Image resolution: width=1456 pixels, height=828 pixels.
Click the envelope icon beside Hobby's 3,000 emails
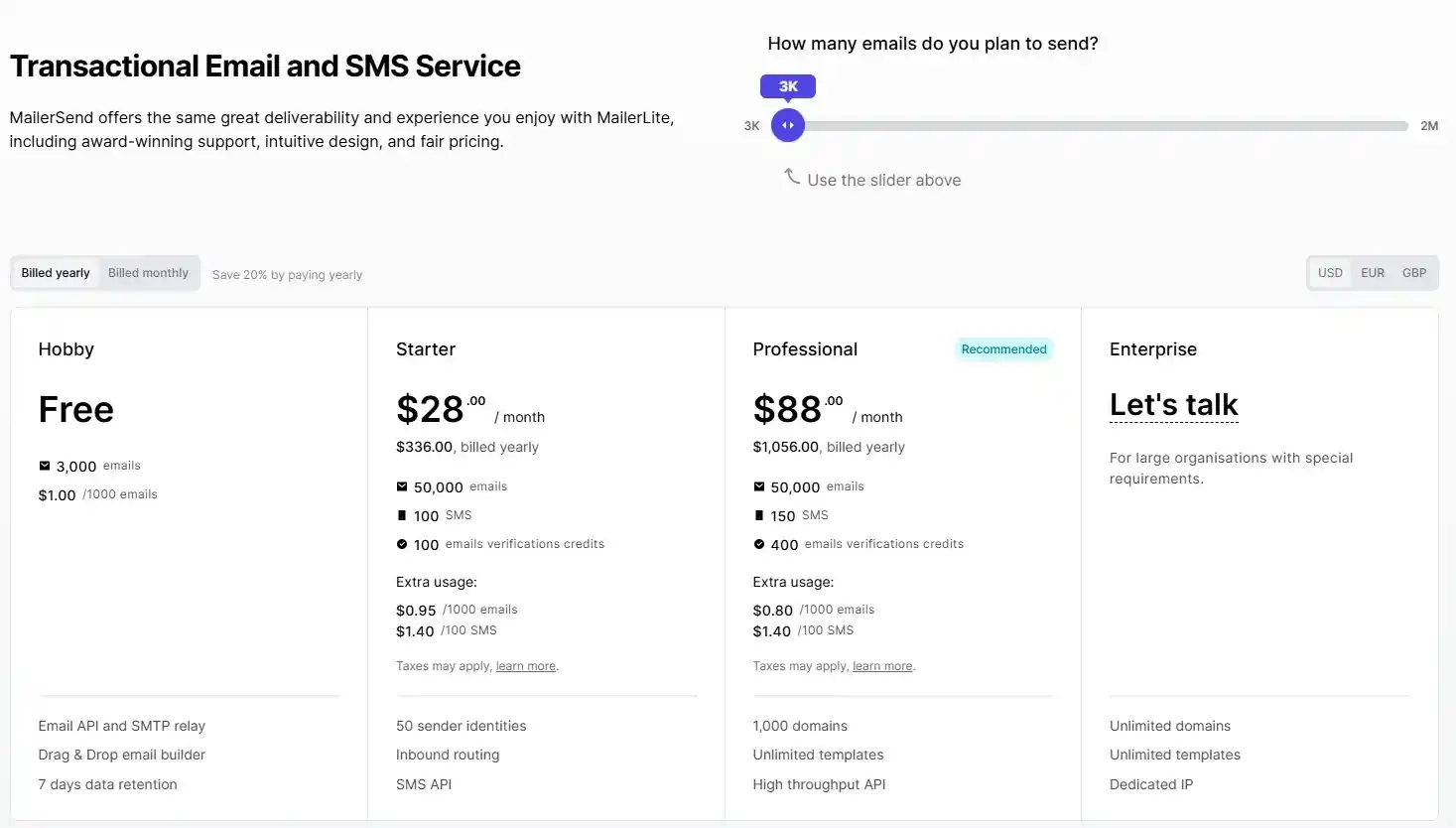(x=44, y=465)
